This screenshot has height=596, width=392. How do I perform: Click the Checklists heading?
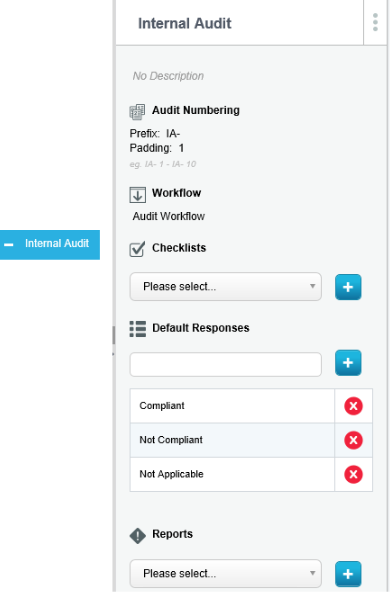179,248
